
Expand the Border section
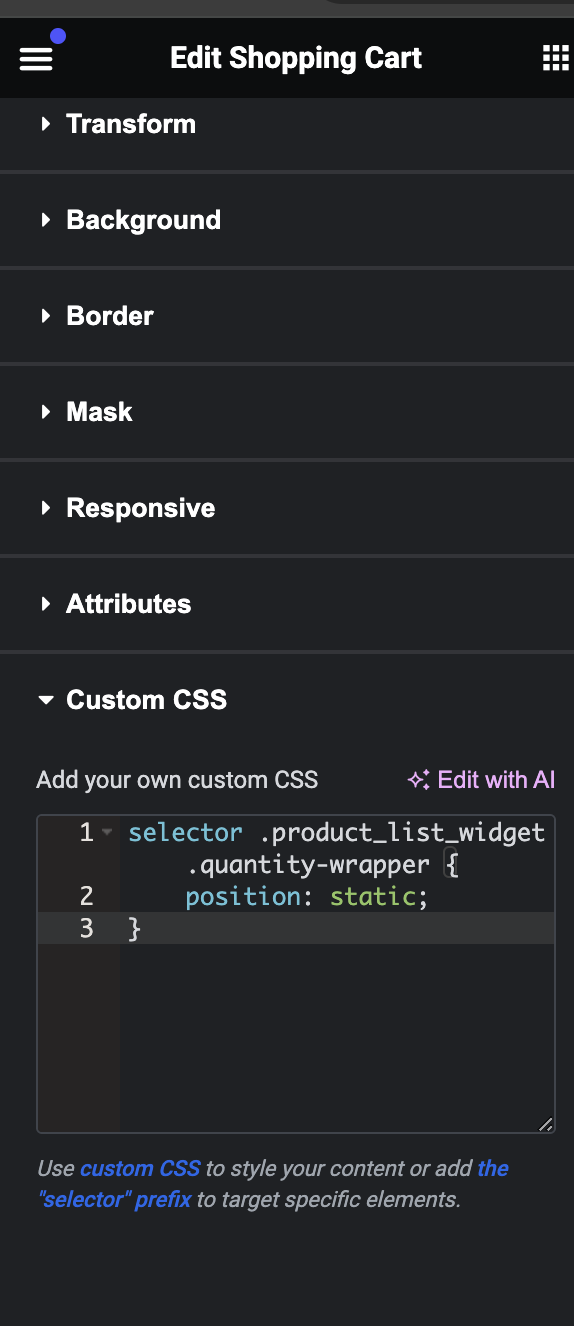click(x=287, y=316)
